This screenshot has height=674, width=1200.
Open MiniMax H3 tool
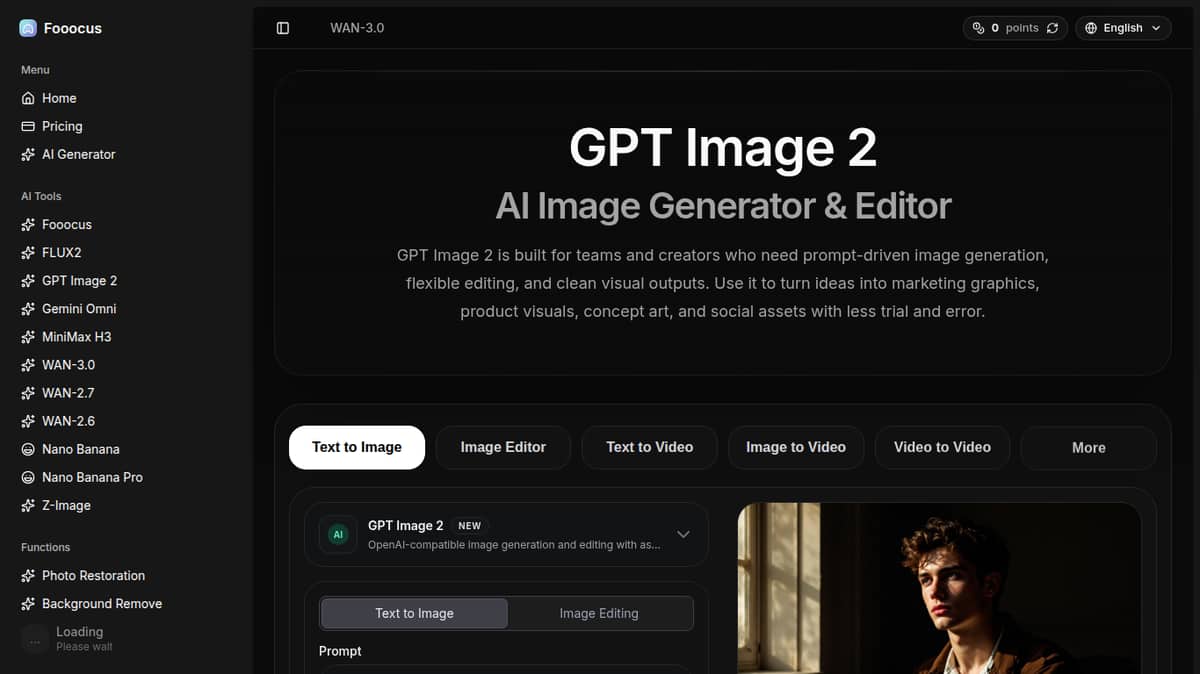tap(76, 336)
